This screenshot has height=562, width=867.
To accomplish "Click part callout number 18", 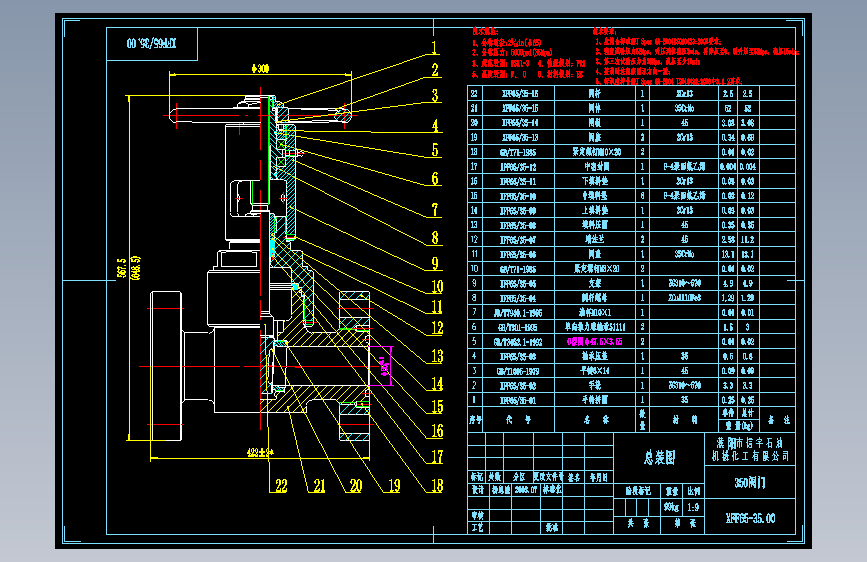I will coord(437,485).
